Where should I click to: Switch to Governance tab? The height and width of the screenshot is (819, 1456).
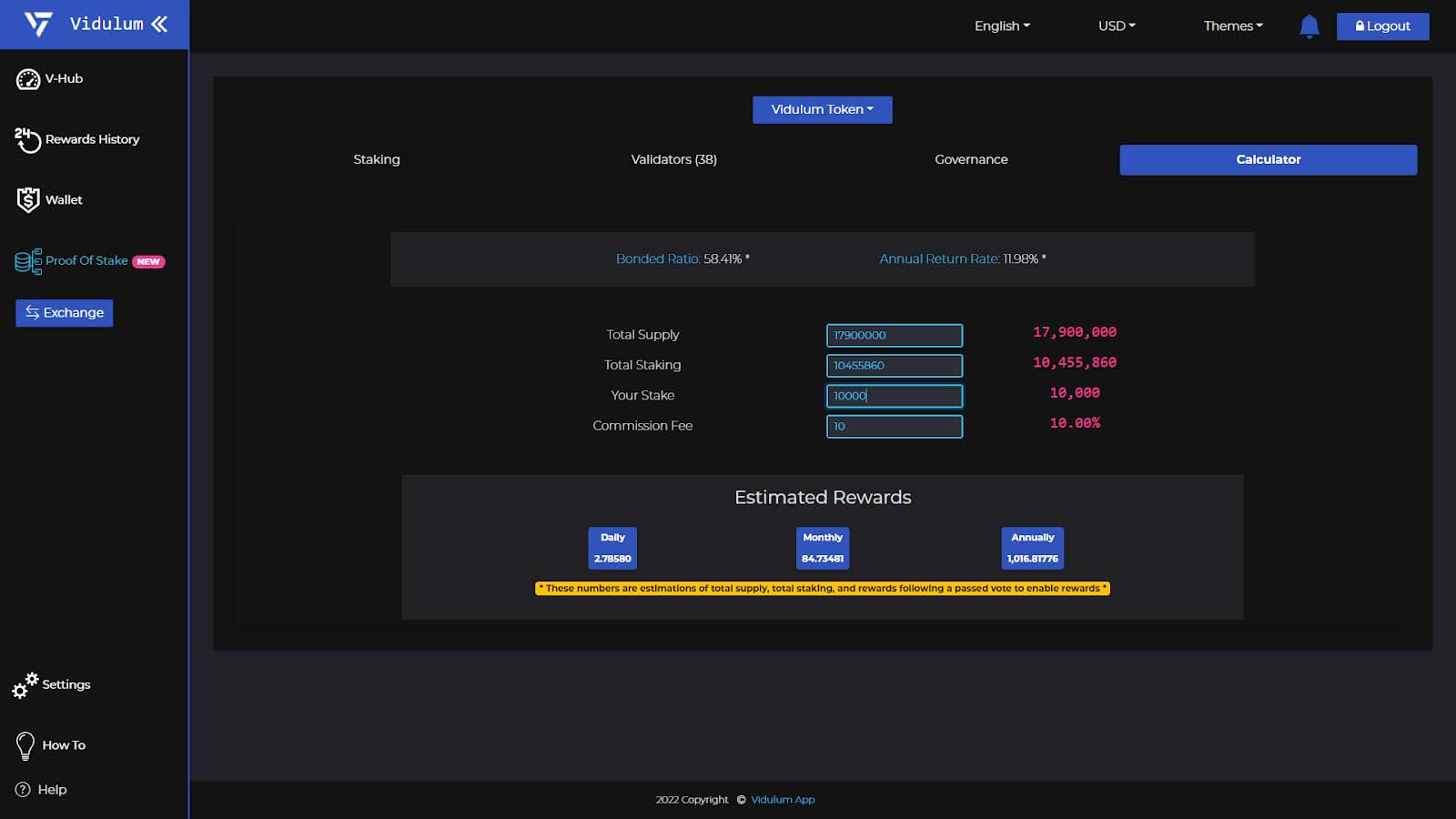pos(971,159)
